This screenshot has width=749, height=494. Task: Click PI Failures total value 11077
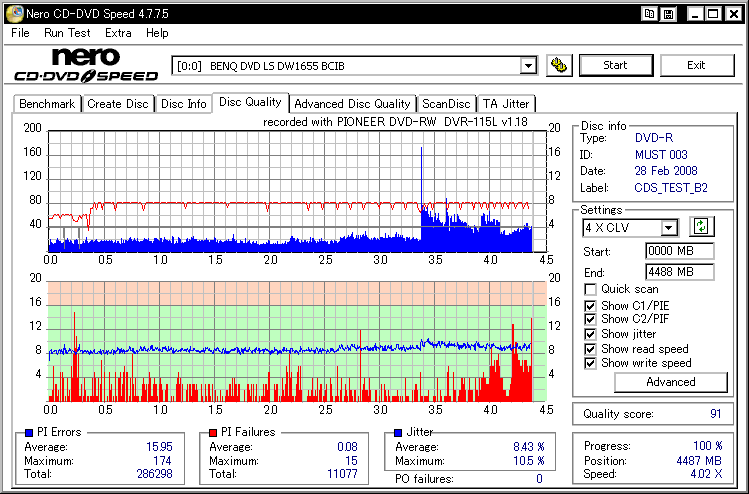(342, 474)
